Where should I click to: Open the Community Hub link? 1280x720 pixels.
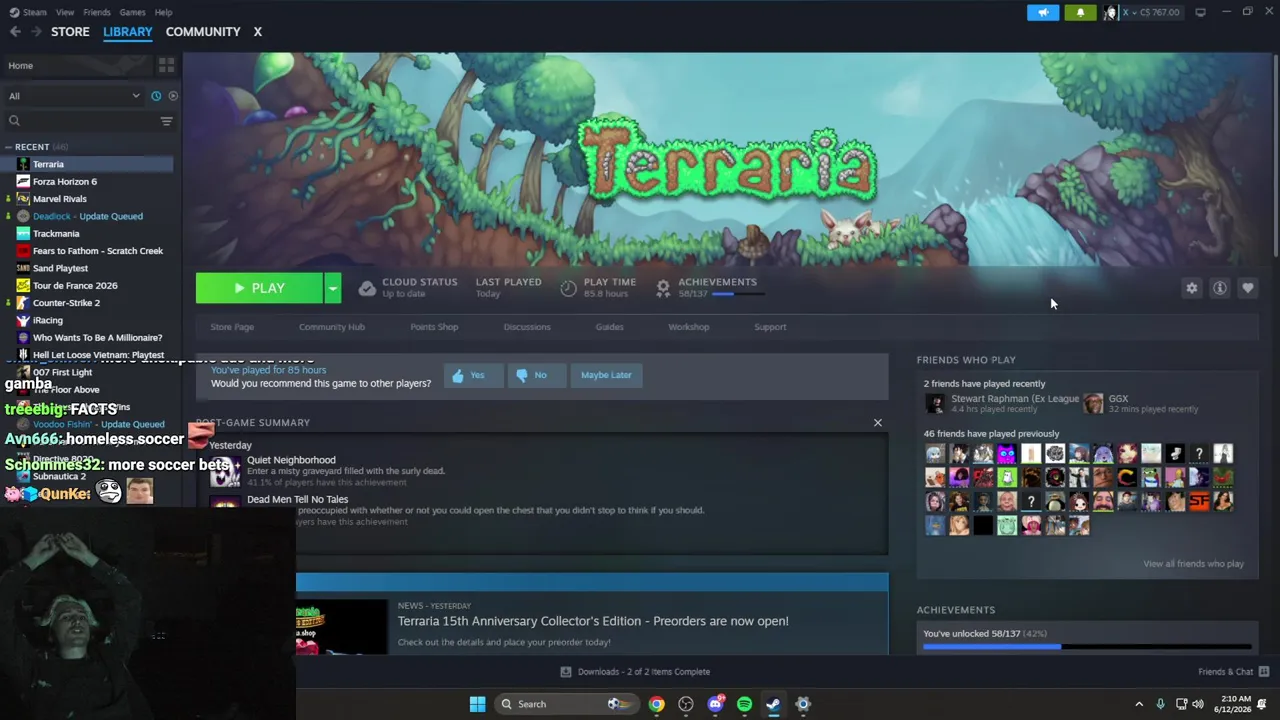[332, 327]
